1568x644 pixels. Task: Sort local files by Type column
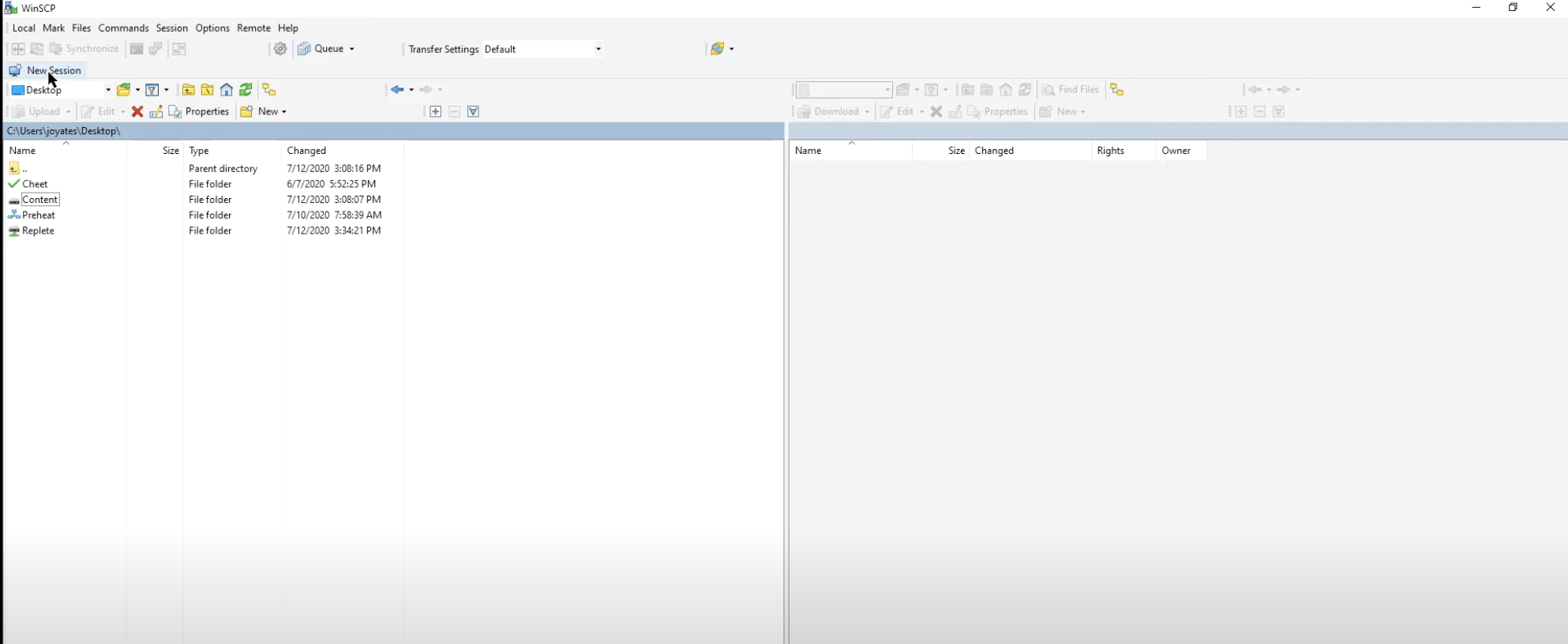point(232,151)
